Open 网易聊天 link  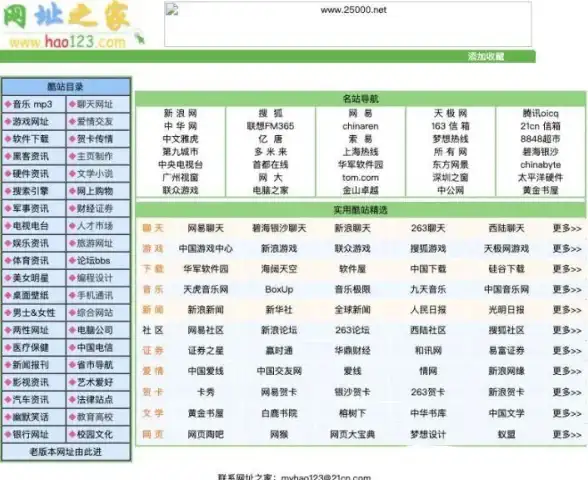(x=206, y=228)
